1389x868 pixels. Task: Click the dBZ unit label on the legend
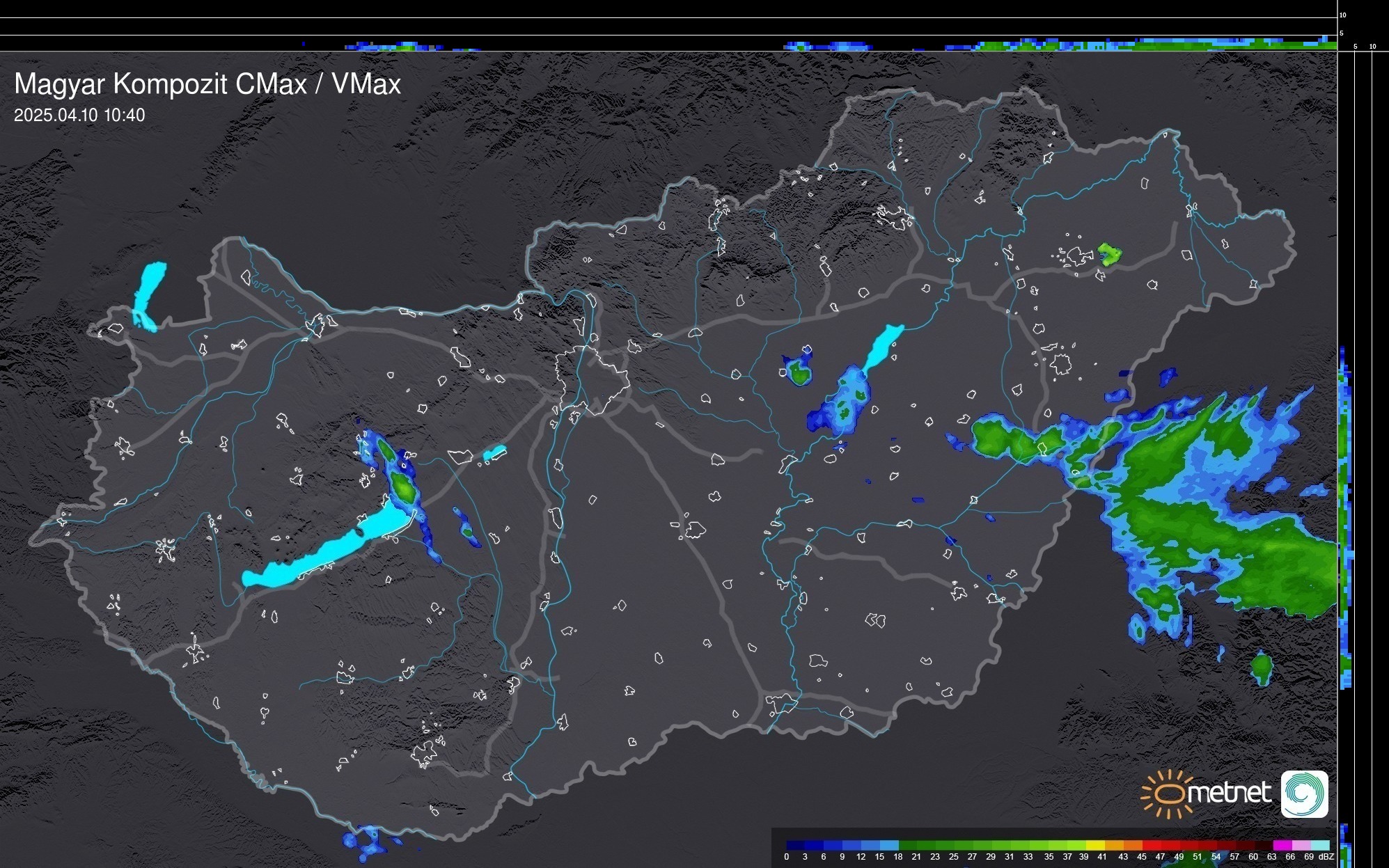click(1326, 857)
